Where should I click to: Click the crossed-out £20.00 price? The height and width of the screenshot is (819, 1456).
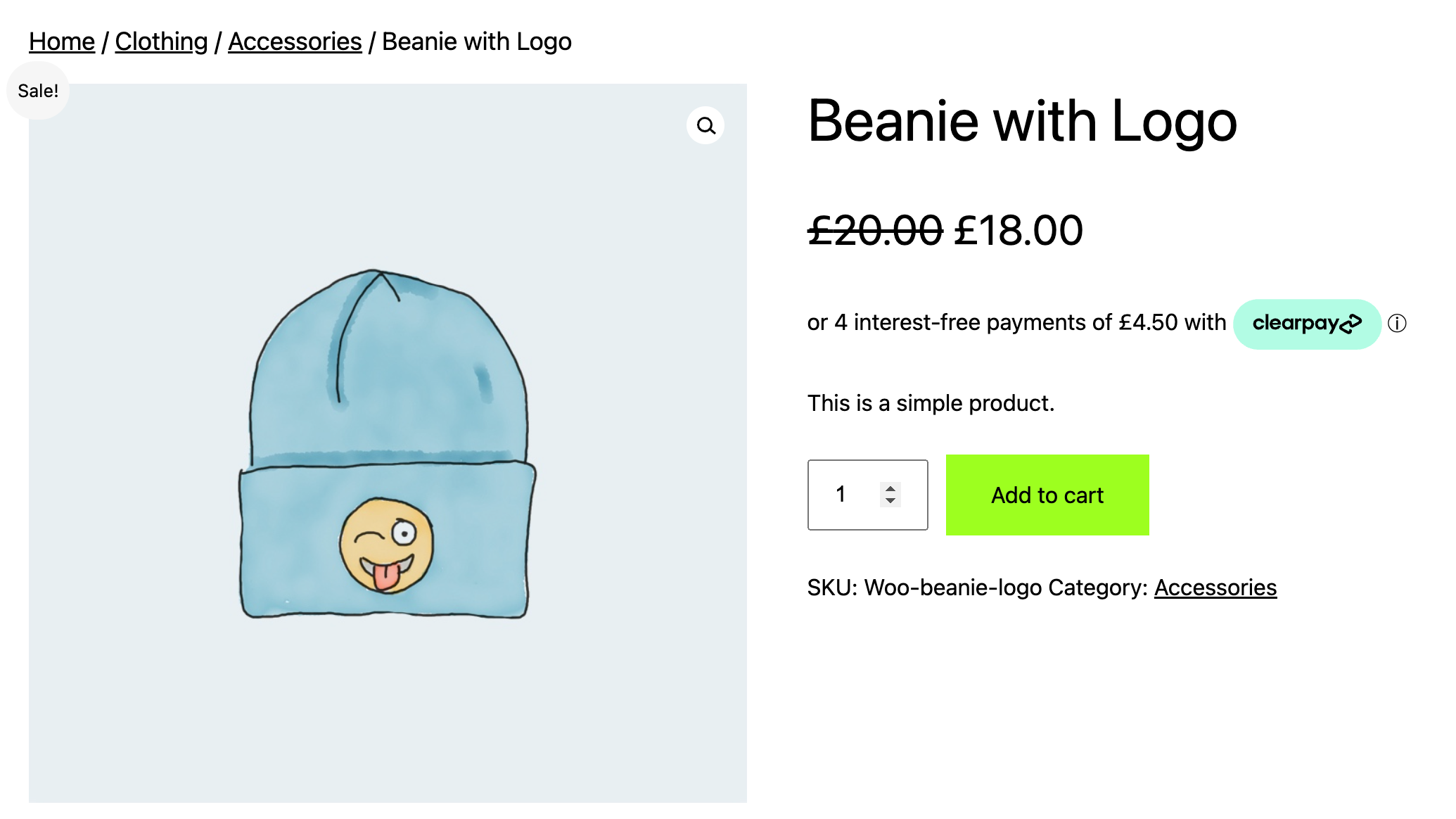pos(874,230)
